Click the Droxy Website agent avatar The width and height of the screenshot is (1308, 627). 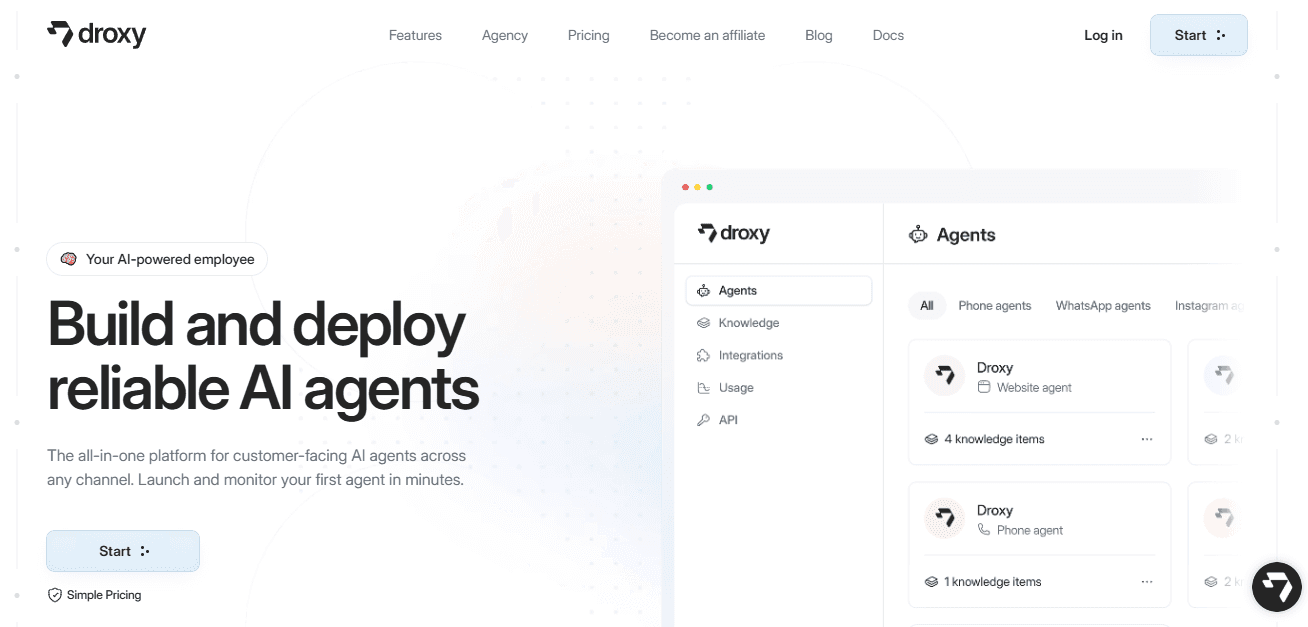point(944,376)
